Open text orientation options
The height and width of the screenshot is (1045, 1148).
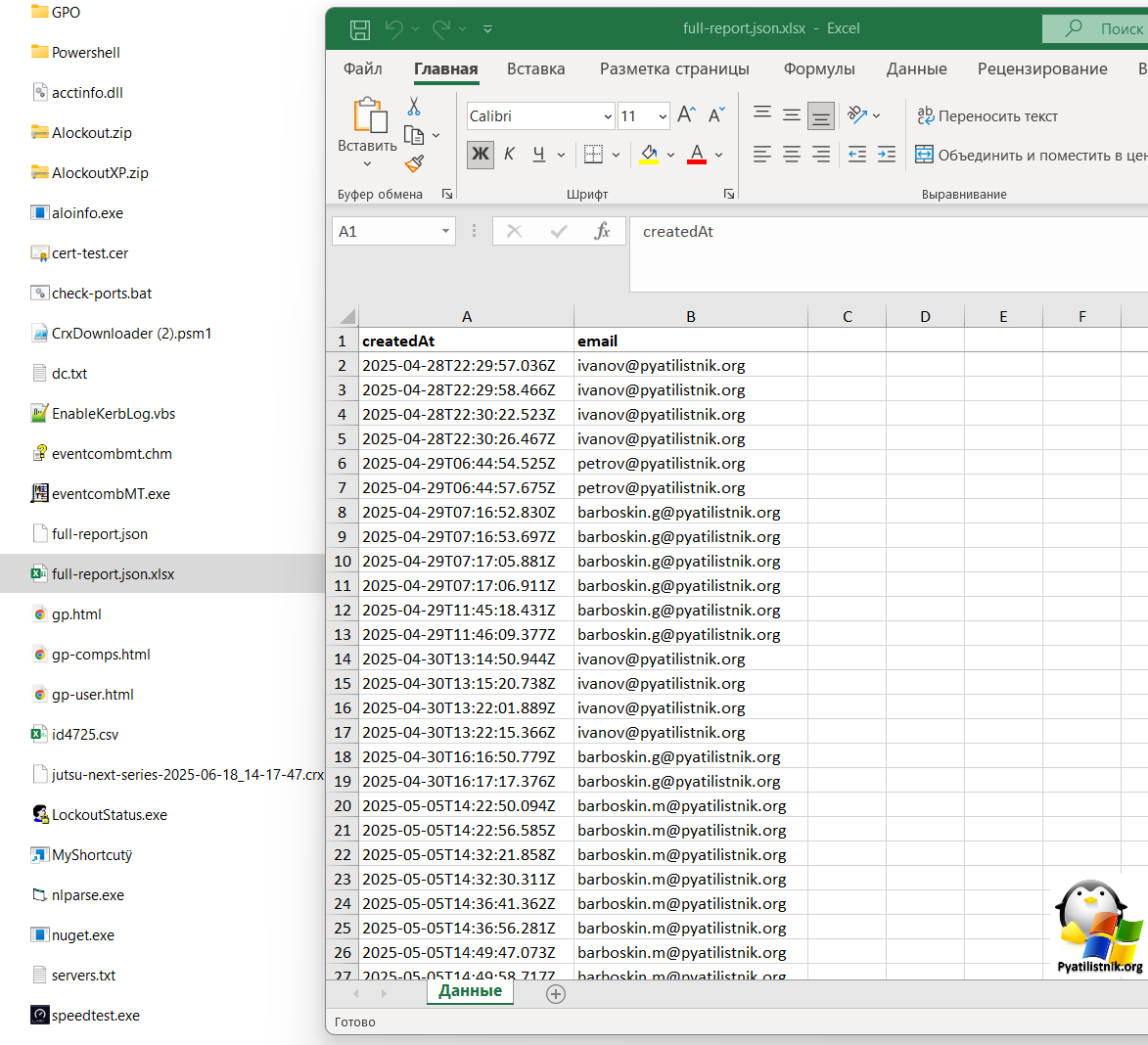(863, 114)
